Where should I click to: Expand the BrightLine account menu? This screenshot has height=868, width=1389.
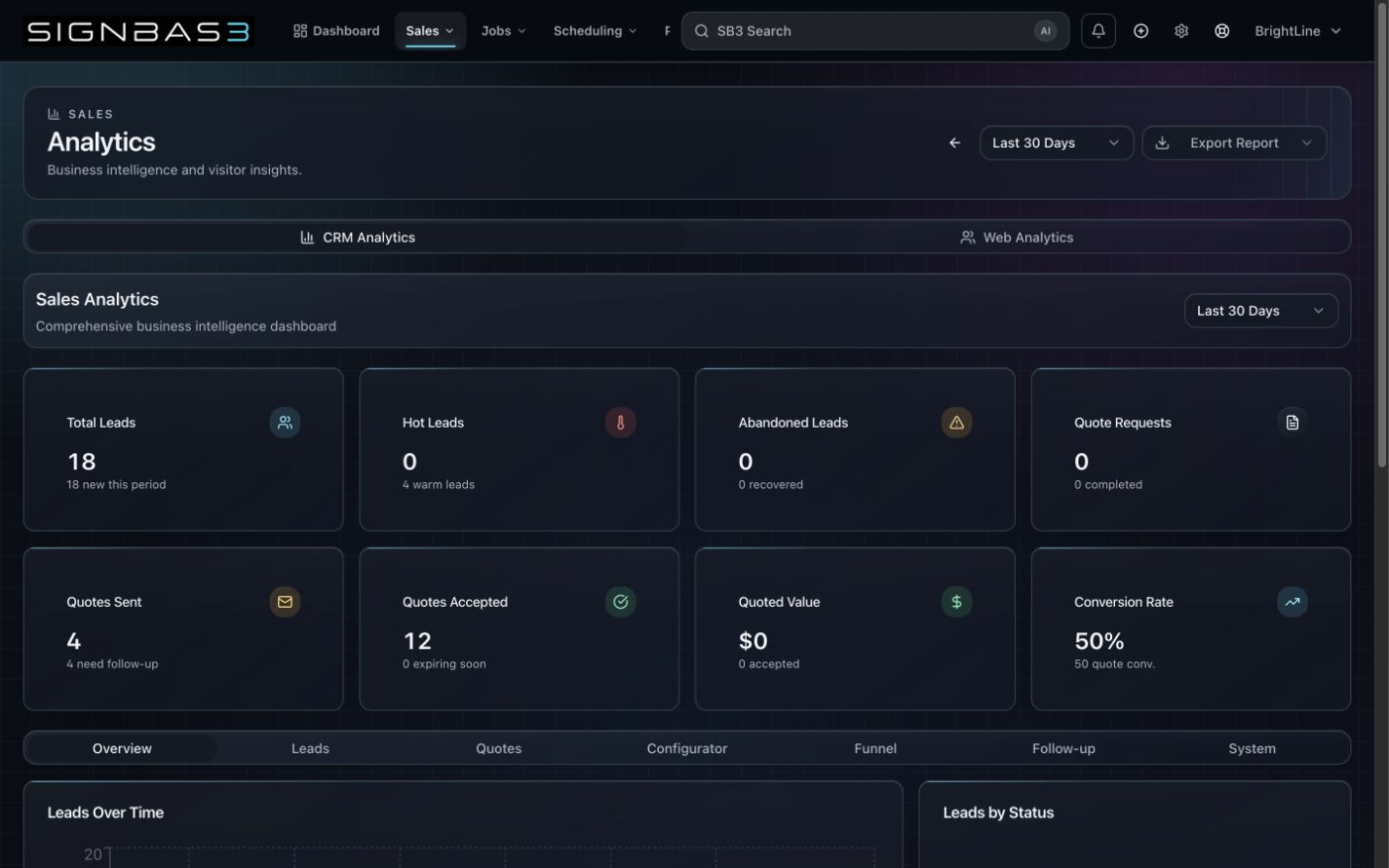point(1297,31)
